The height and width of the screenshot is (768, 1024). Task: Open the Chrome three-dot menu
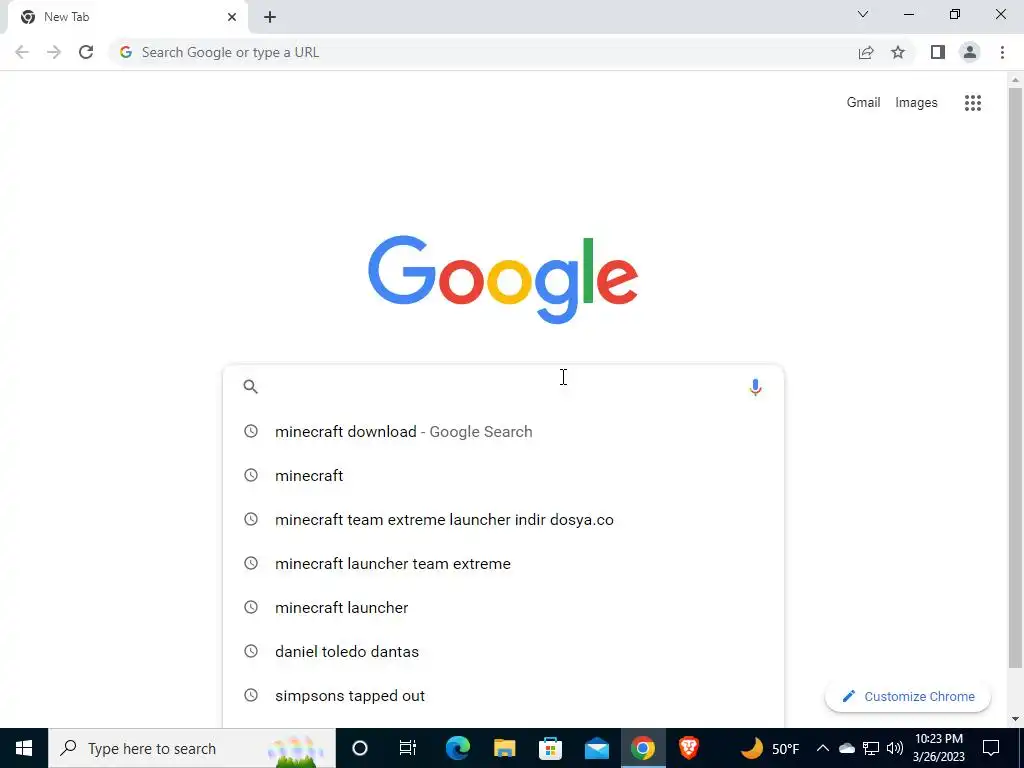(1002, 52)
